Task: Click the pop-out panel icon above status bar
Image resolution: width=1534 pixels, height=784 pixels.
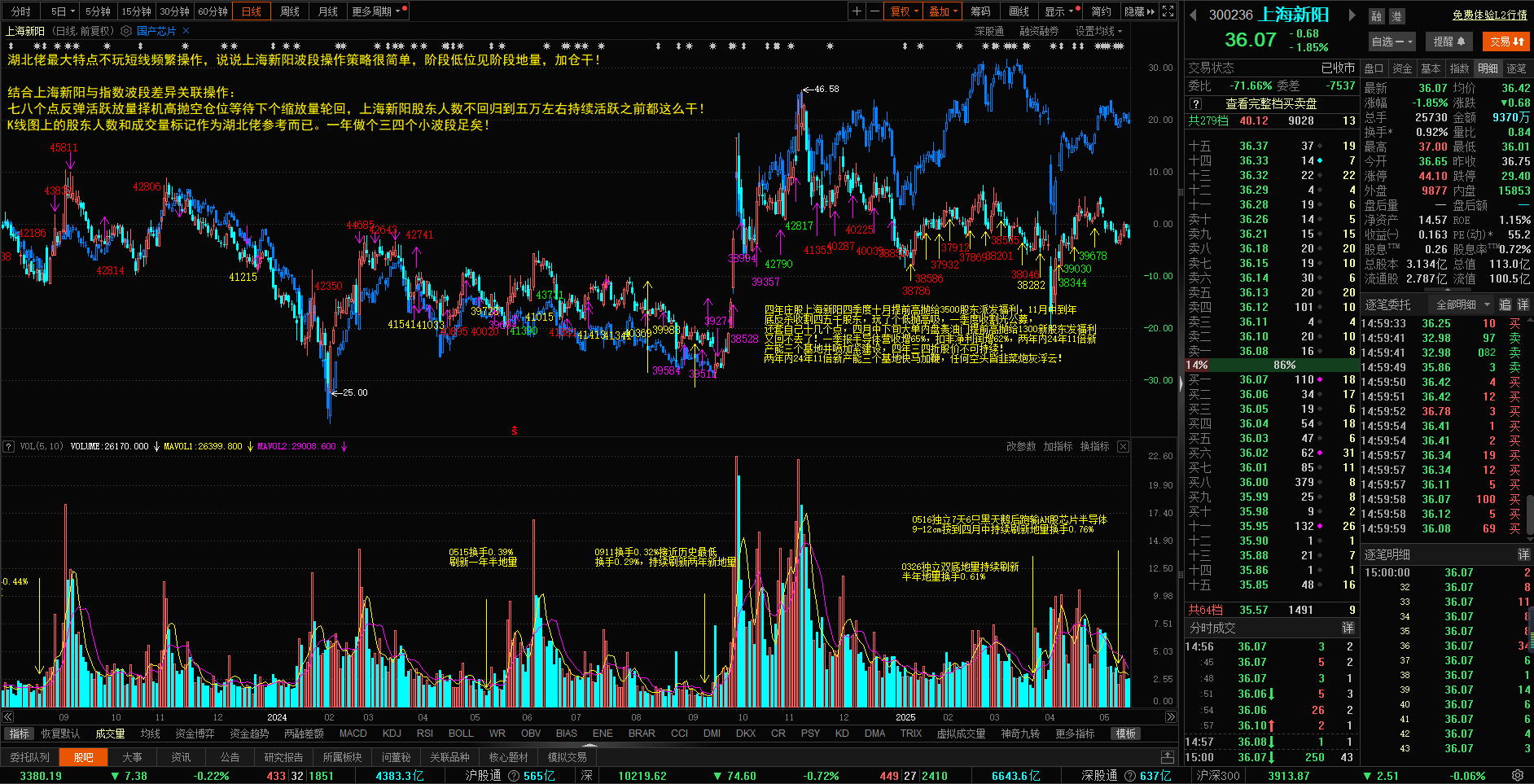Action: (x=1168, y=757)
